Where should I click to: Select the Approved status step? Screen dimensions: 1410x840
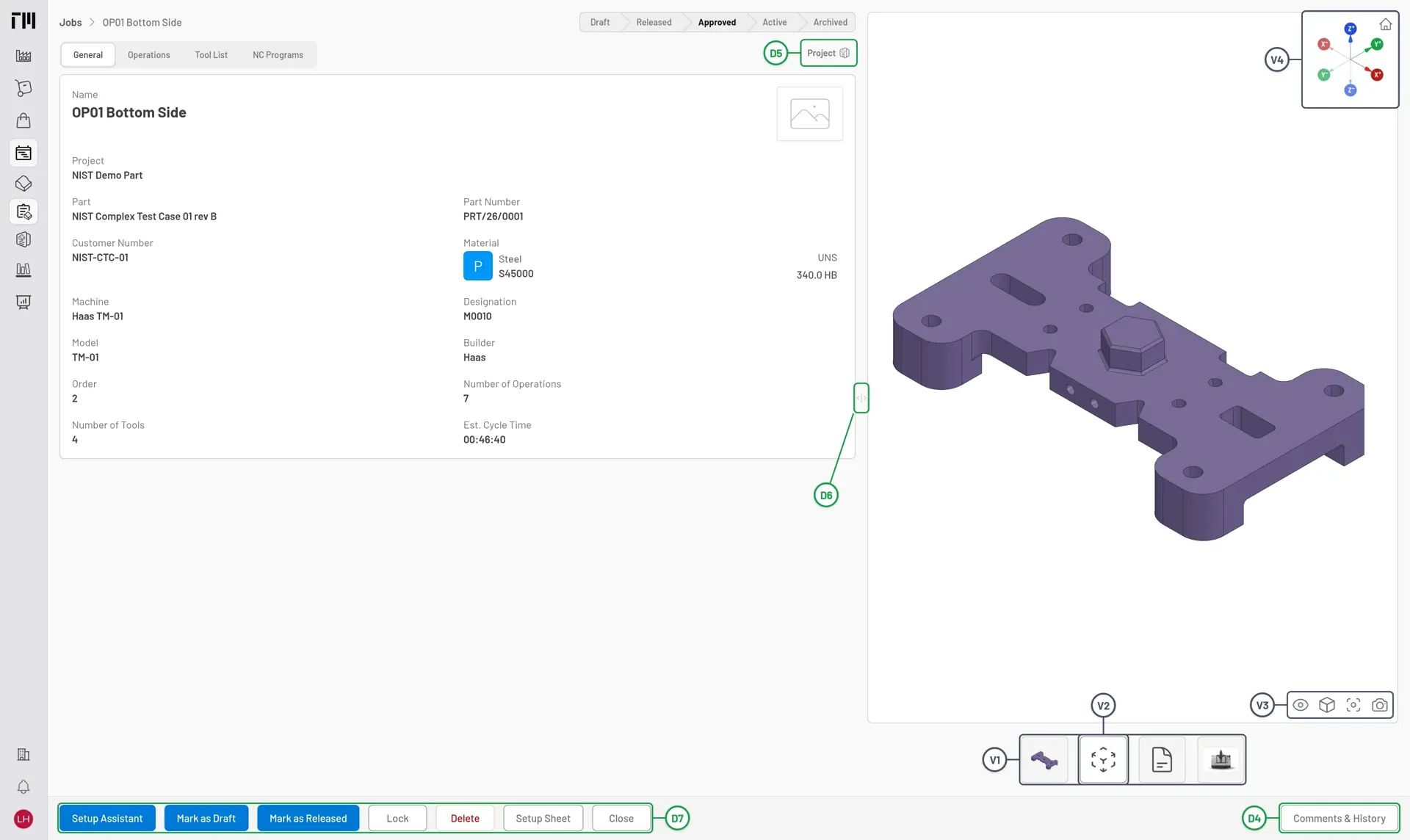point(717,22)
